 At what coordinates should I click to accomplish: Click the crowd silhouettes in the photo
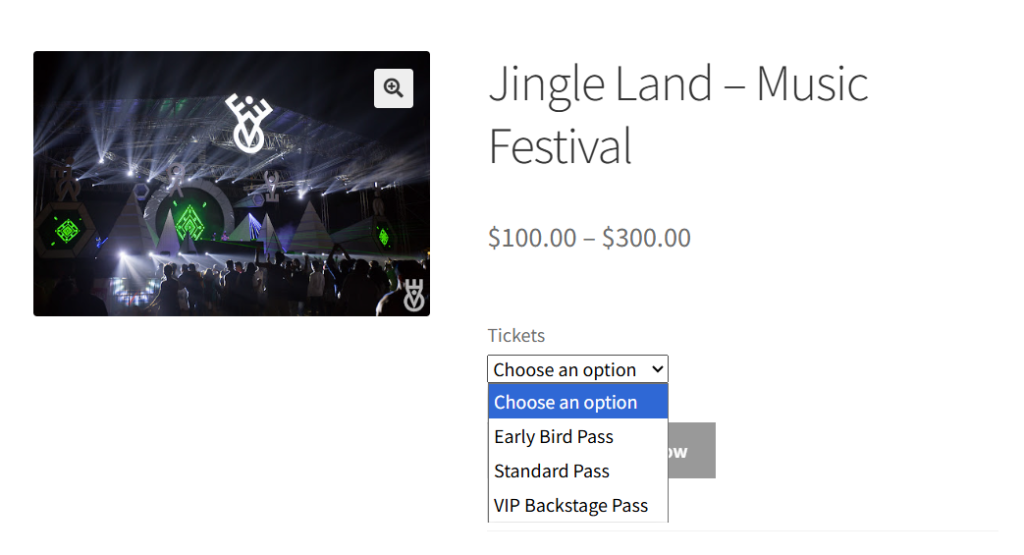[240, 283]
